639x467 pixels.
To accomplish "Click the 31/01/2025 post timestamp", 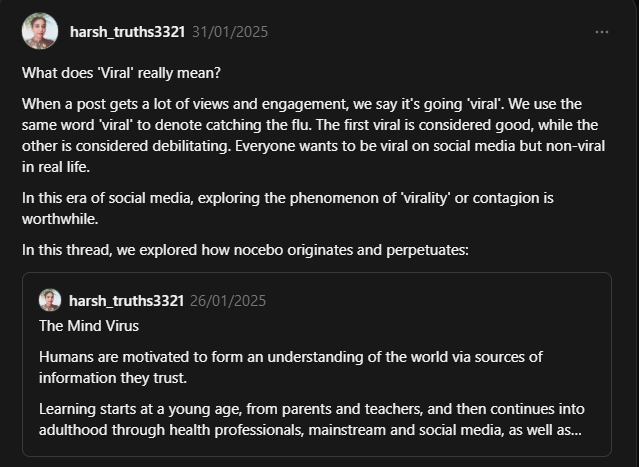I will tap(230, 32).
